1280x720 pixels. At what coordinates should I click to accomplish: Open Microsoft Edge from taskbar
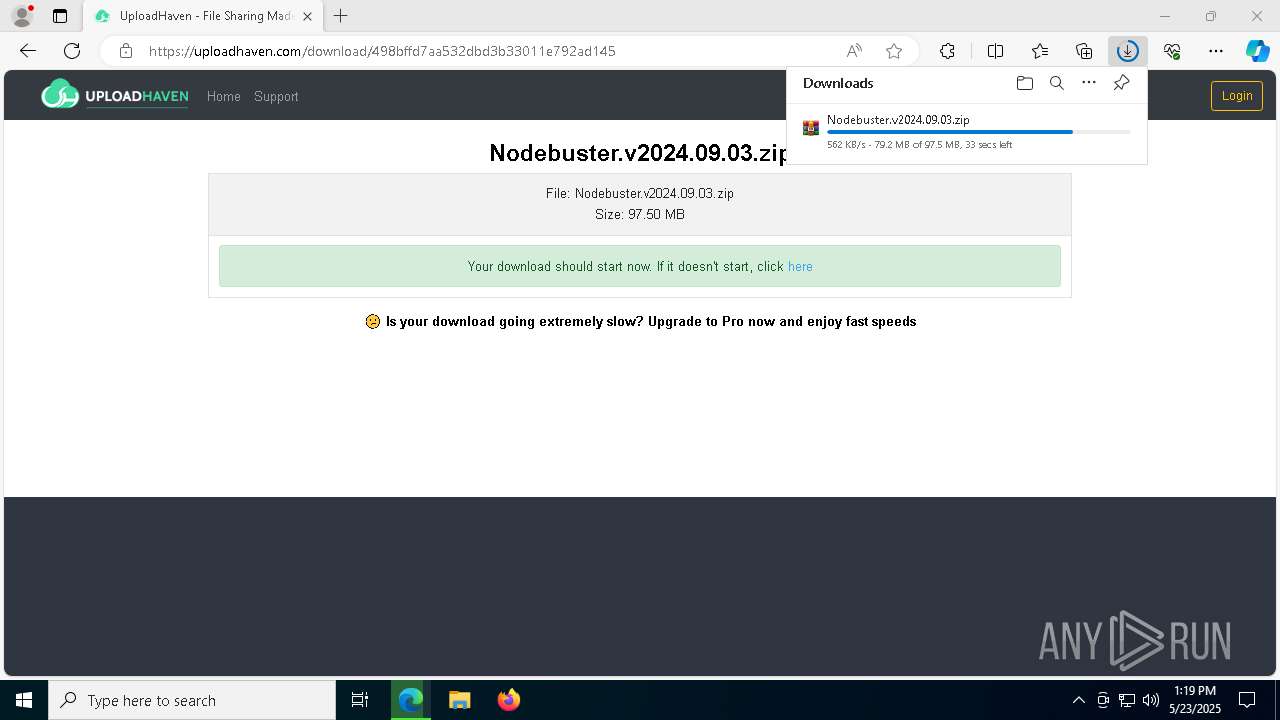click(410, 700)
